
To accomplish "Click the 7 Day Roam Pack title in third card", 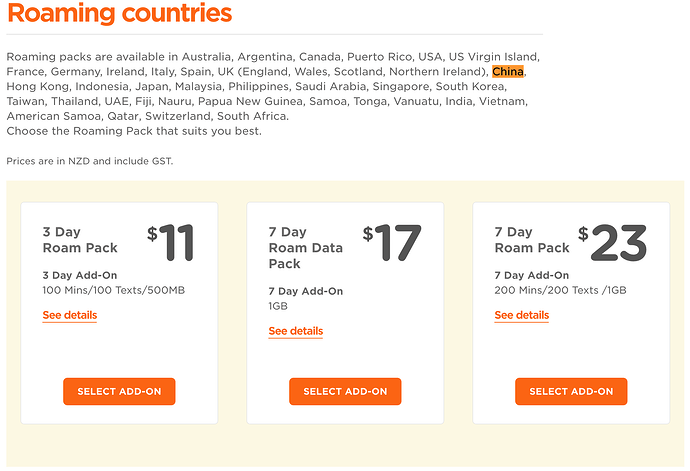I will (x=532, y=240).
